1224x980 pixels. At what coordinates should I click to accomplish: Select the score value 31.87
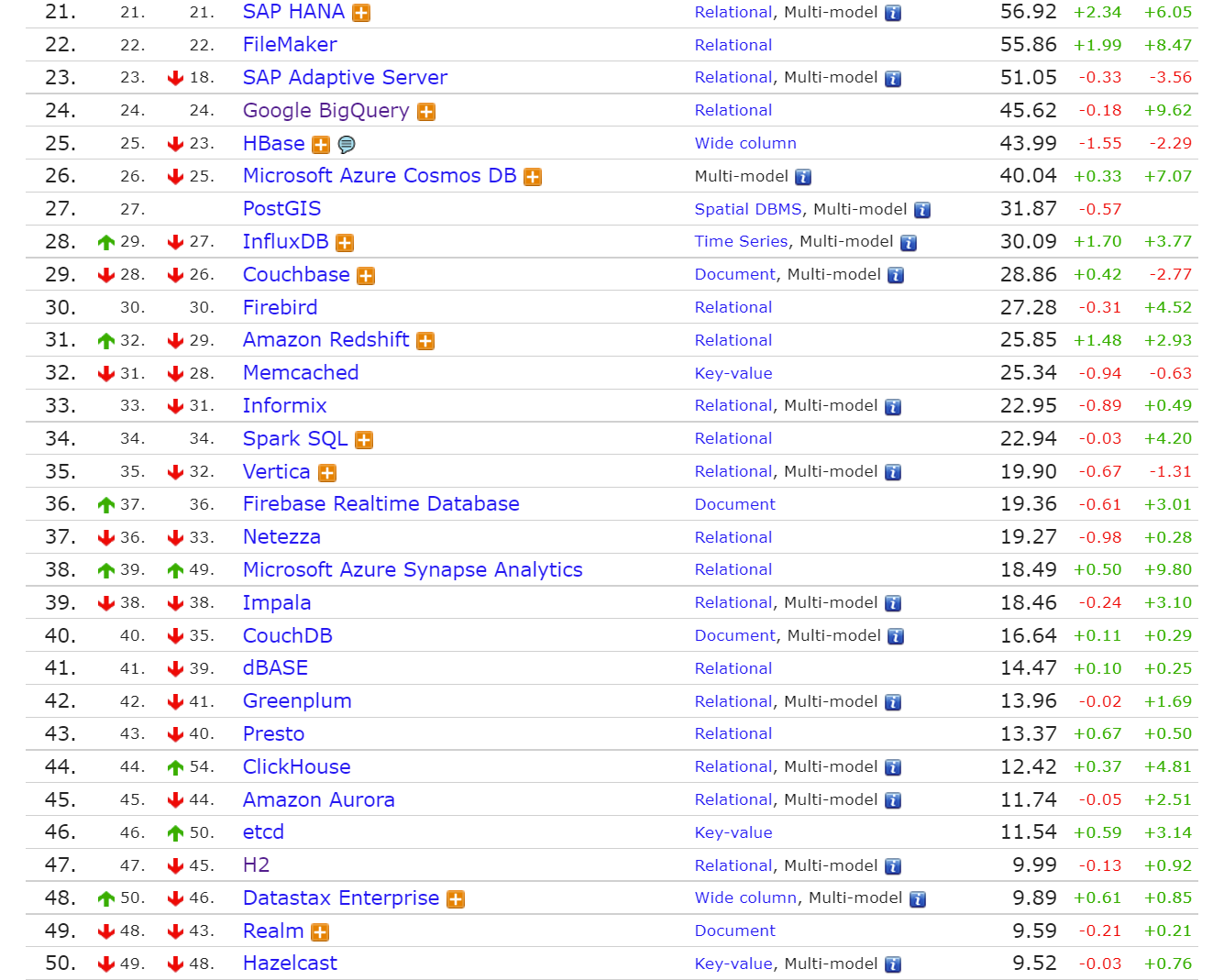pyautogui.click(x=1028, y=209)
